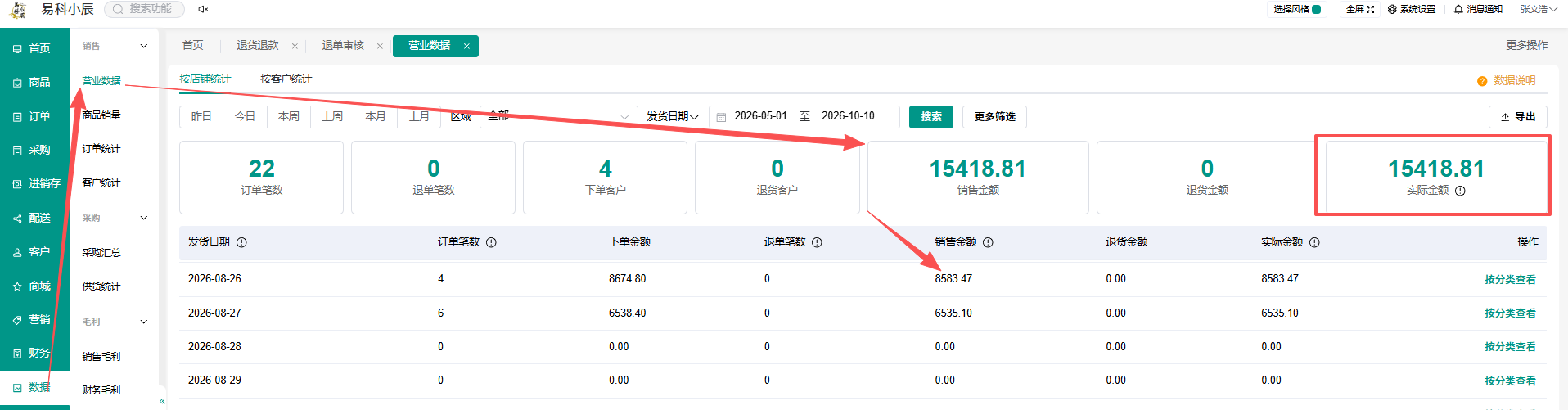This screenshot has height=410, width=1568.
Task: Click the green 搜索 button
Action: [931, 116]
